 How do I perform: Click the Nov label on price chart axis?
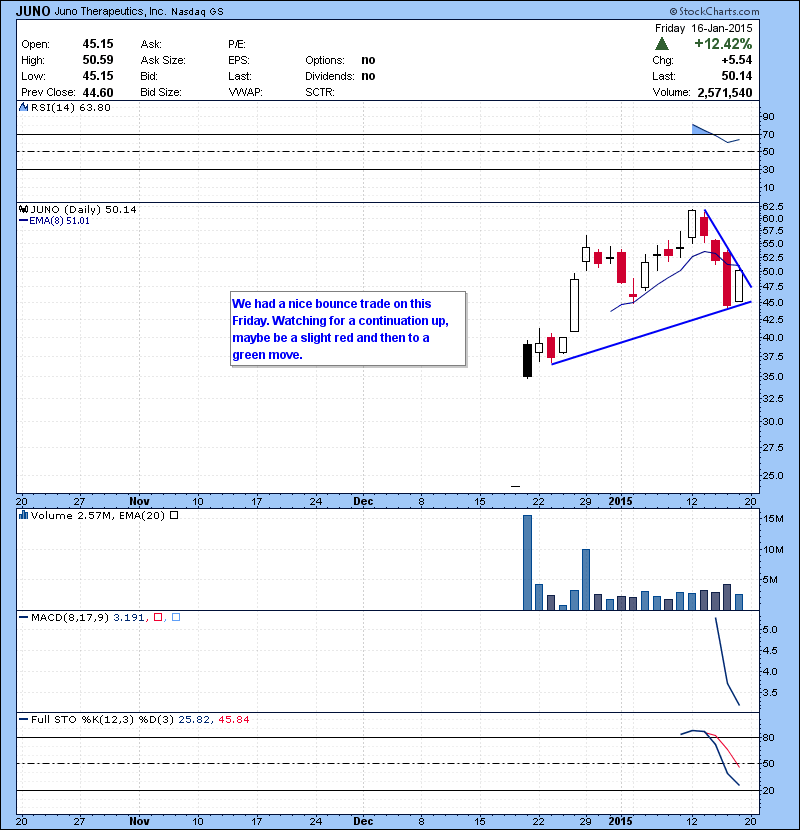(139, 501)
